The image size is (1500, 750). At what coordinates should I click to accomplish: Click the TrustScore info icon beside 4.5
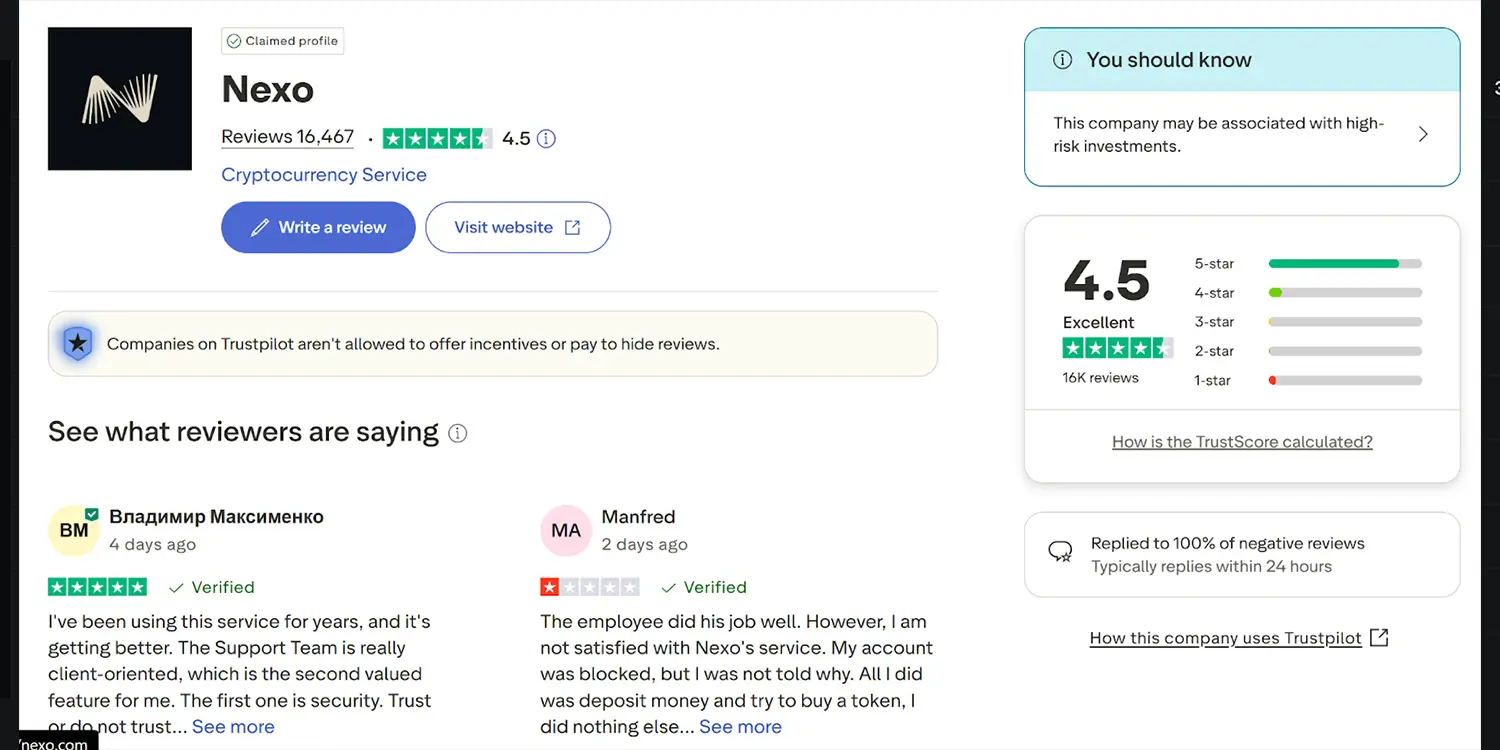click(546, 139)
